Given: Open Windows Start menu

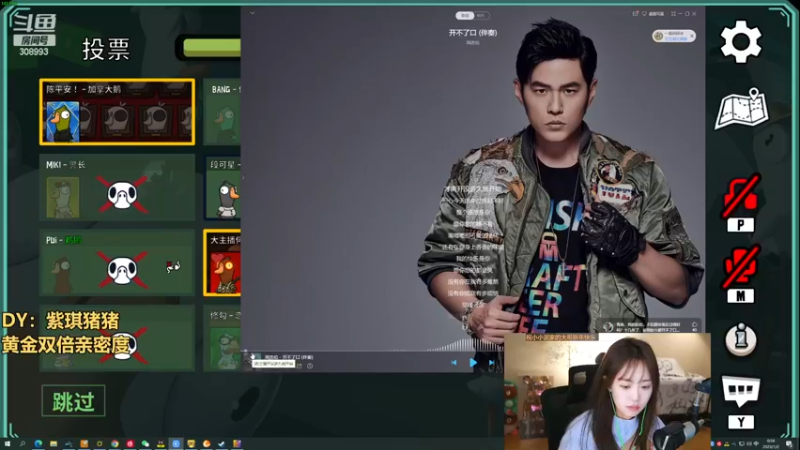Looking at the screenshot, I should point(7,444).
